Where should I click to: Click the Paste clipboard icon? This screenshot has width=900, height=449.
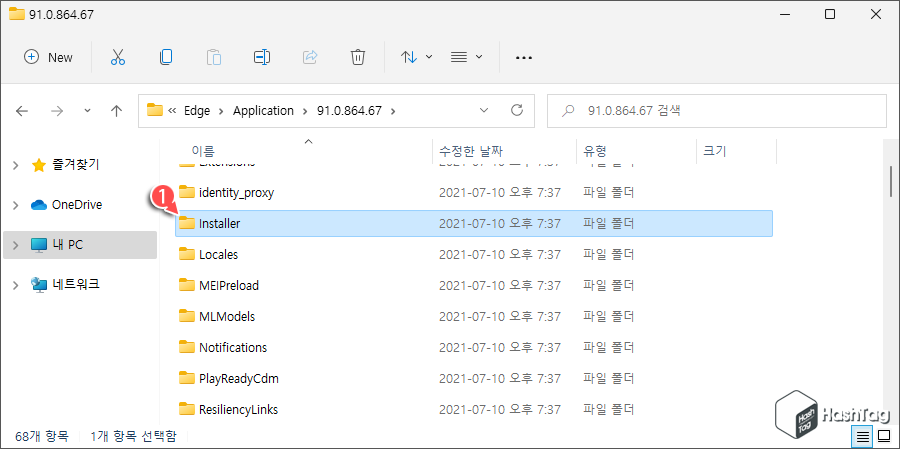point(214,57)
